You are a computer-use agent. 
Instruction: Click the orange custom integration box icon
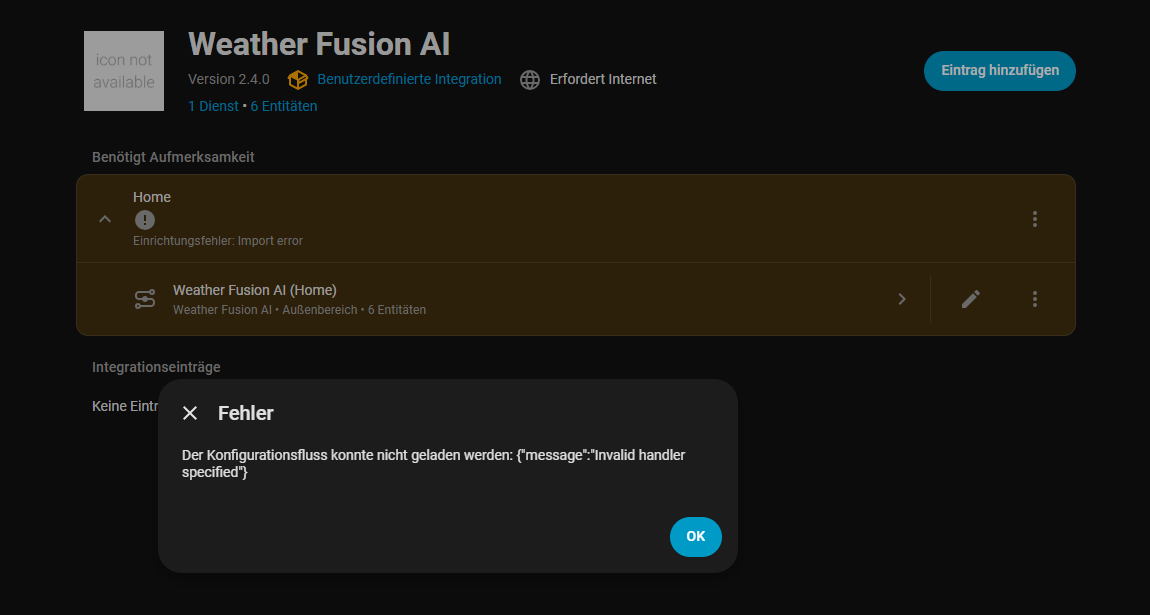click(297, 80)
